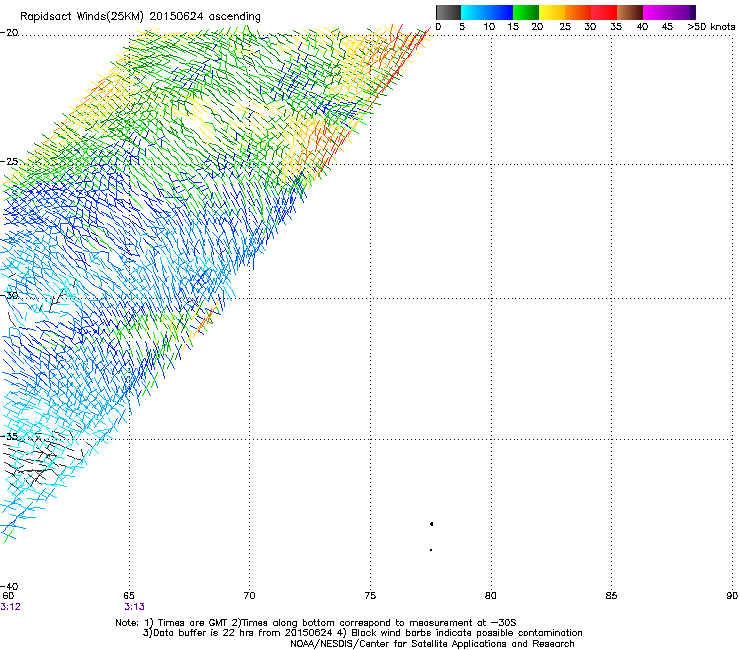Click the '80' longitude axis label
Image resolution: width=740 pixels, height=650 pixels.
pos(491,596)
